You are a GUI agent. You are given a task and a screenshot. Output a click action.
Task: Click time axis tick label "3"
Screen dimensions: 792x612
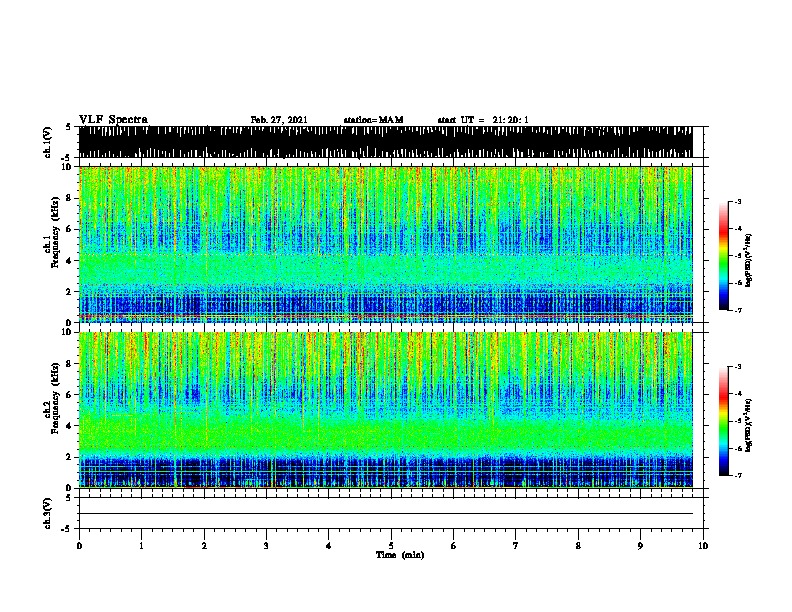[x=266, y=545]
